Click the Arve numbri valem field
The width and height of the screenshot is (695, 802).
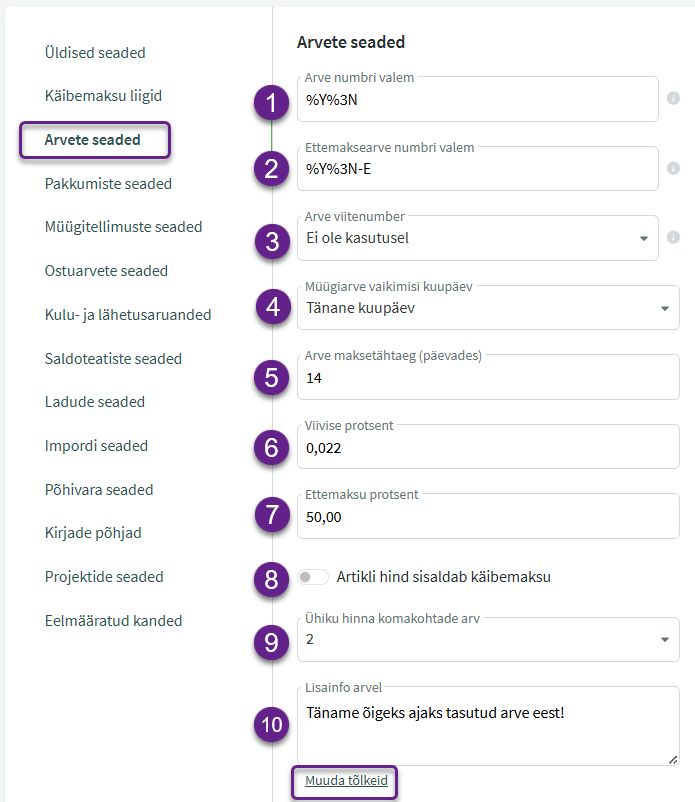click(x=478, y=99)
